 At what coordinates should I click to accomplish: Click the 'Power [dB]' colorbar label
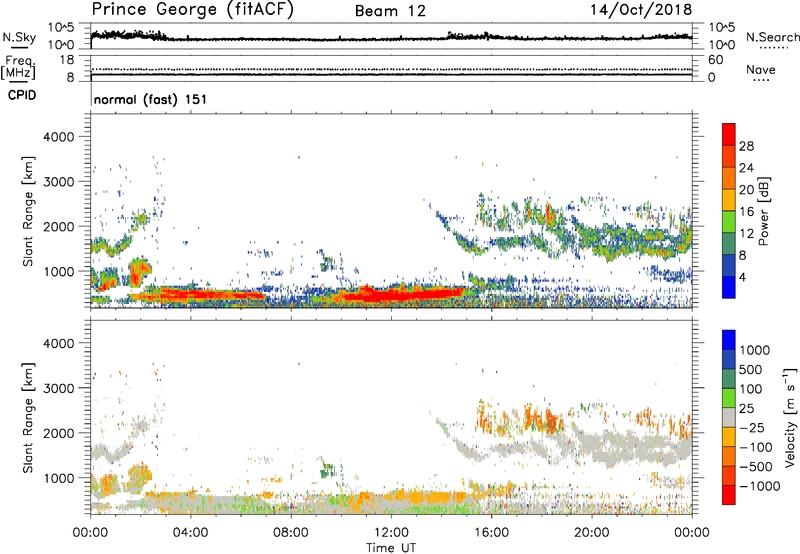tap(763, 211)
